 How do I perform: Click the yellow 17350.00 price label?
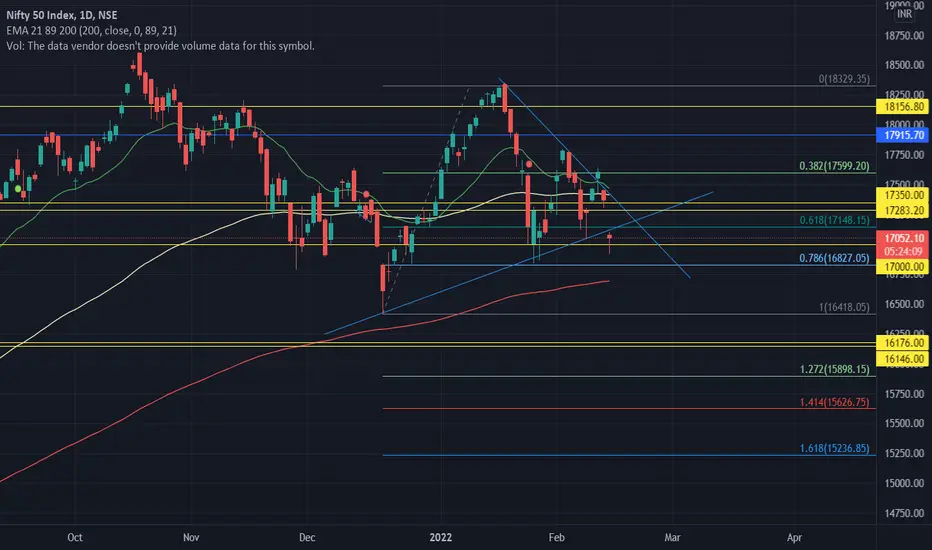coord(902,195)
